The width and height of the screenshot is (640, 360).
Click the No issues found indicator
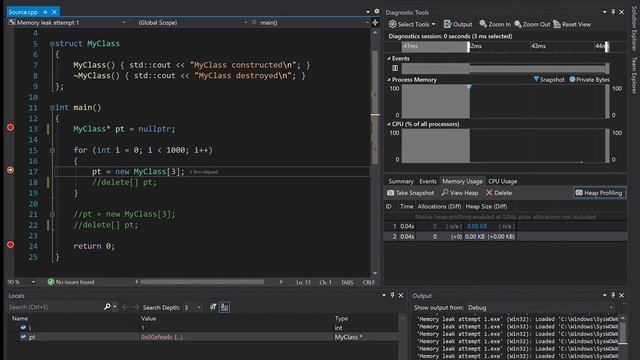coord(71,282)
